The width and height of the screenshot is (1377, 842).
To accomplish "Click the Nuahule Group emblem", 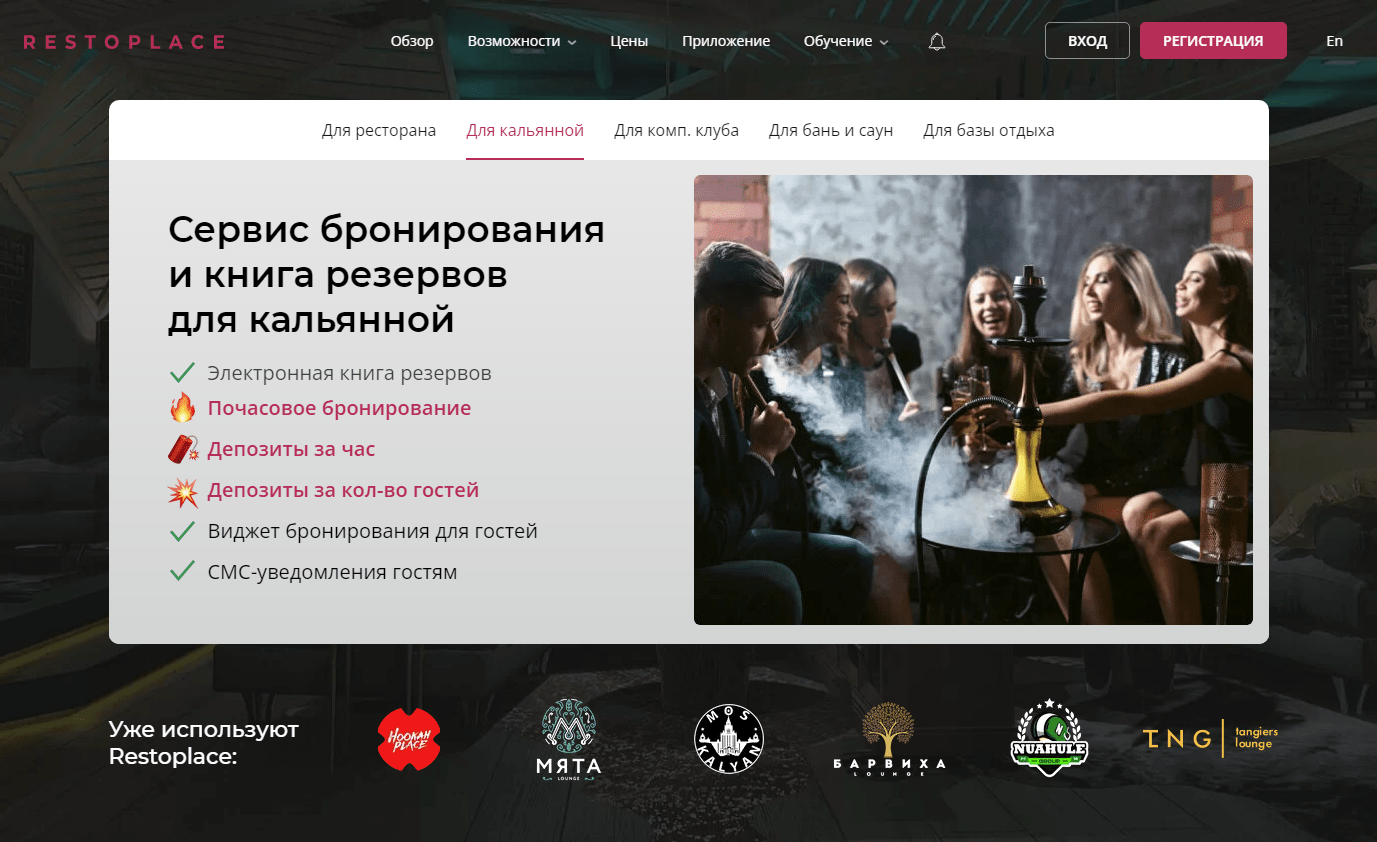I will (x=1049, y=738).
